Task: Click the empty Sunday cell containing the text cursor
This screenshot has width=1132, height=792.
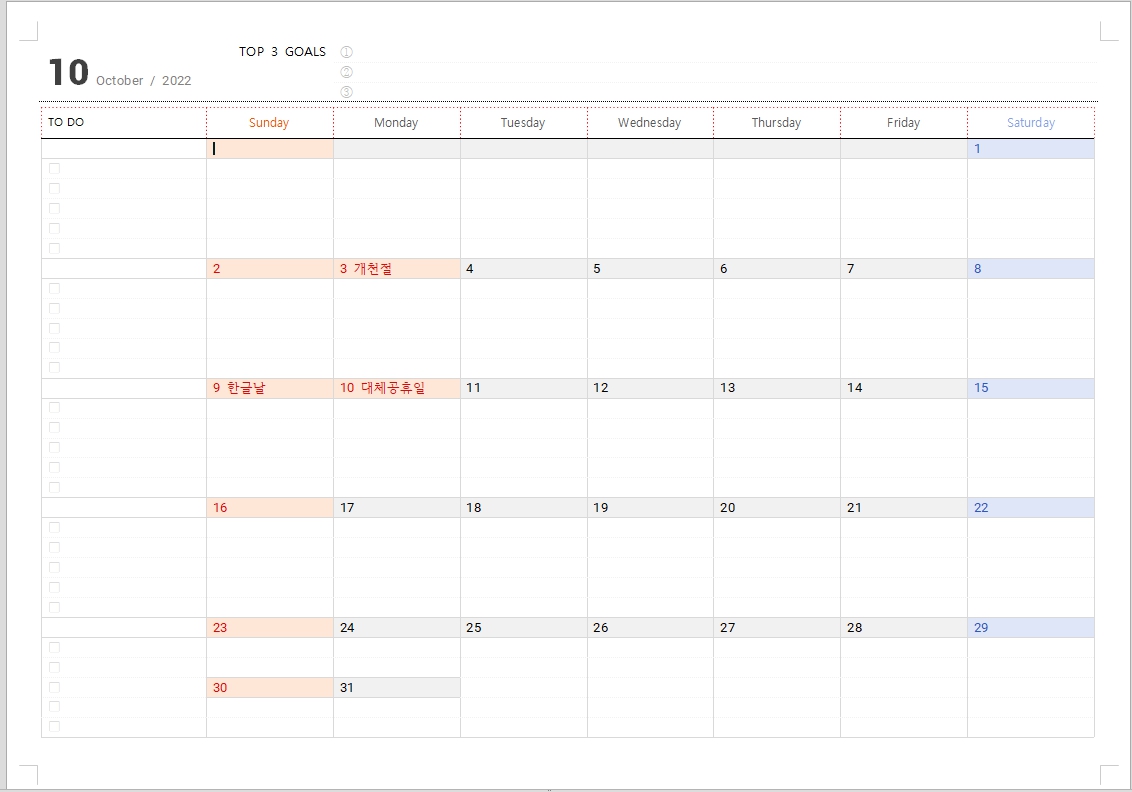Action: (269, 149)
